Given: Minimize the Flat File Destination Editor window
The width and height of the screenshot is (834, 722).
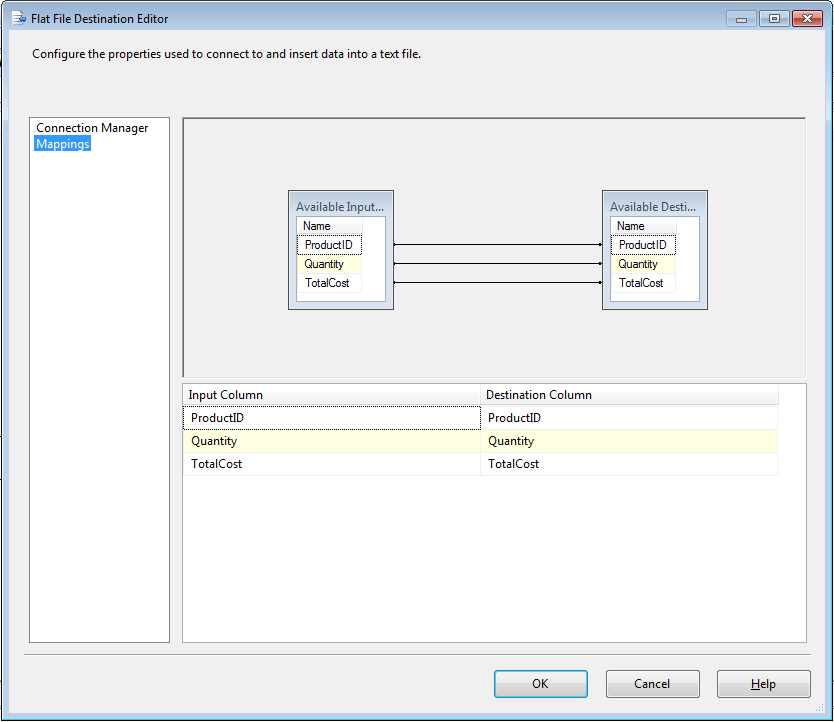Looking at the screenshot, I should [741, 19].
